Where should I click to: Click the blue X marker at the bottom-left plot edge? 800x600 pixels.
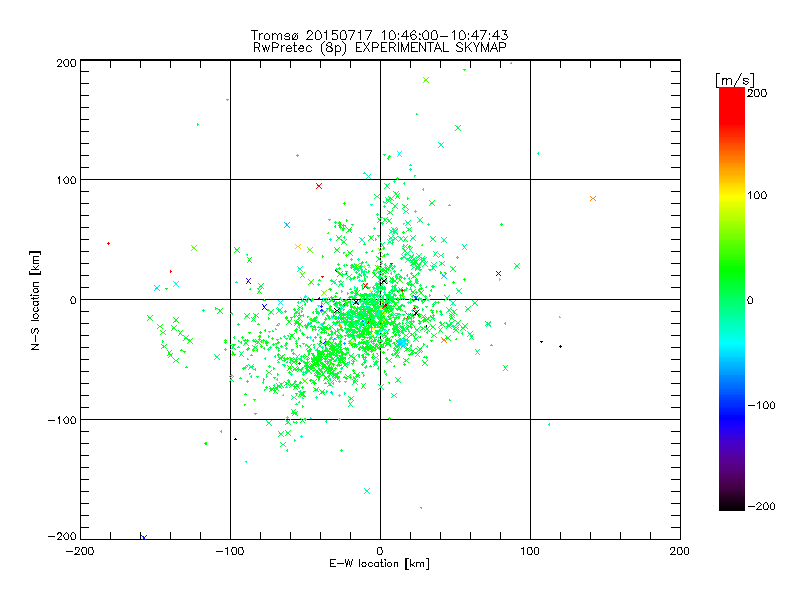click(x=144, y=537)
